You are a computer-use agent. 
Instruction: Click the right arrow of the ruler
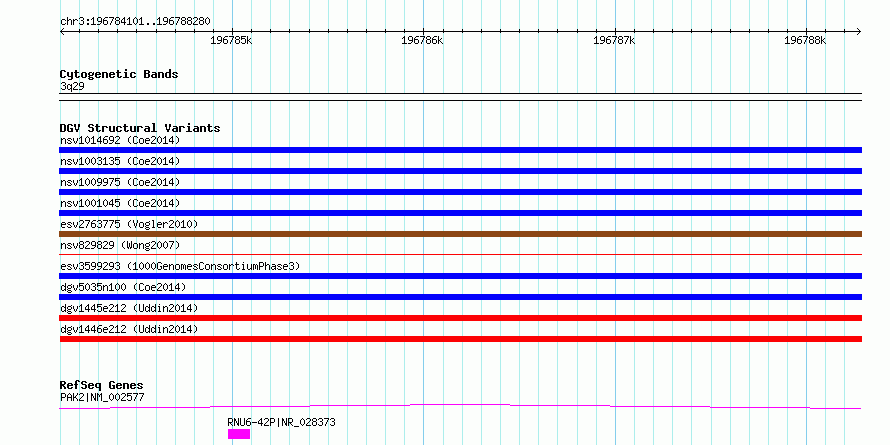[859, 31]
